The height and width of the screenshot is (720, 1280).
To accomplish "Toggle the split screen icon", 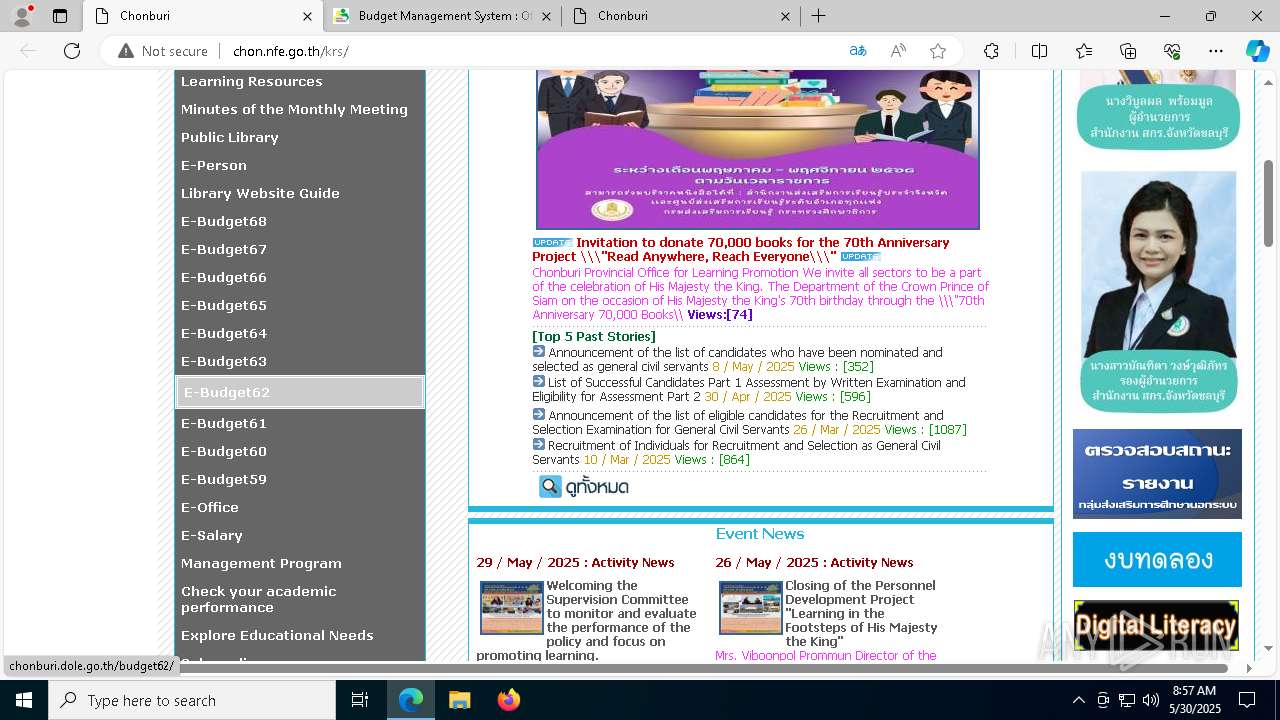I will click(1039, 51).
